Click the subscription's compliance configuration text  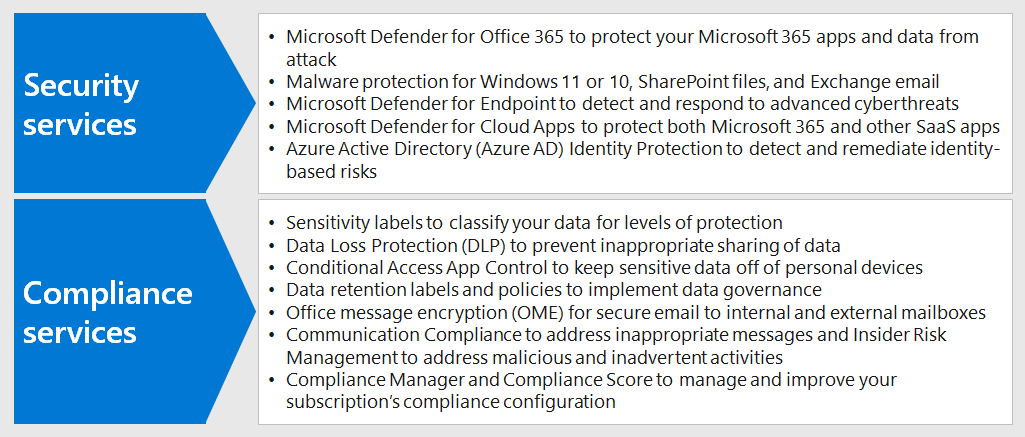(451, 402)
